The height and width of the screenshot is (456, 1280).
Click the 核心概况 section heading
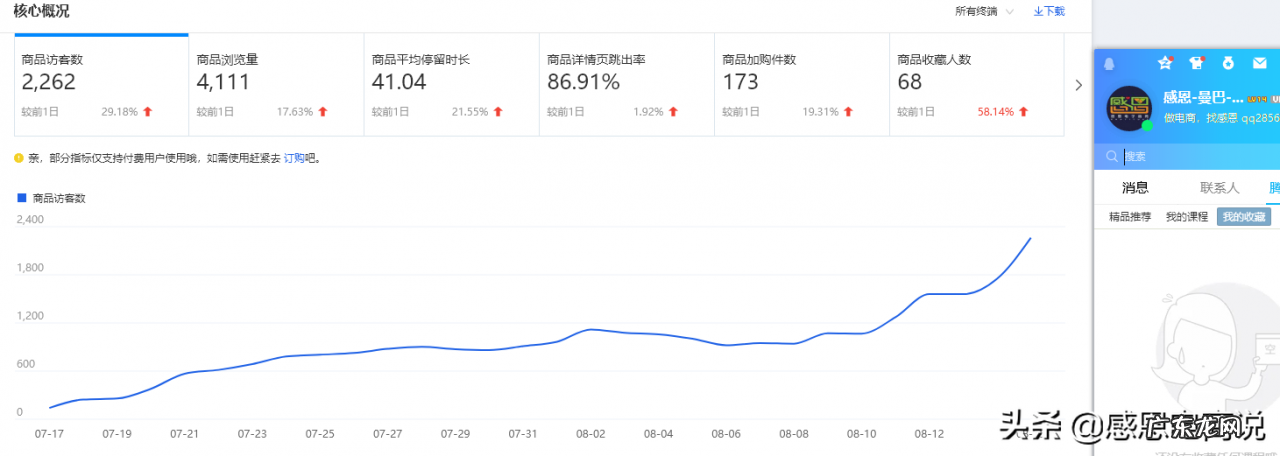(41, 11)
